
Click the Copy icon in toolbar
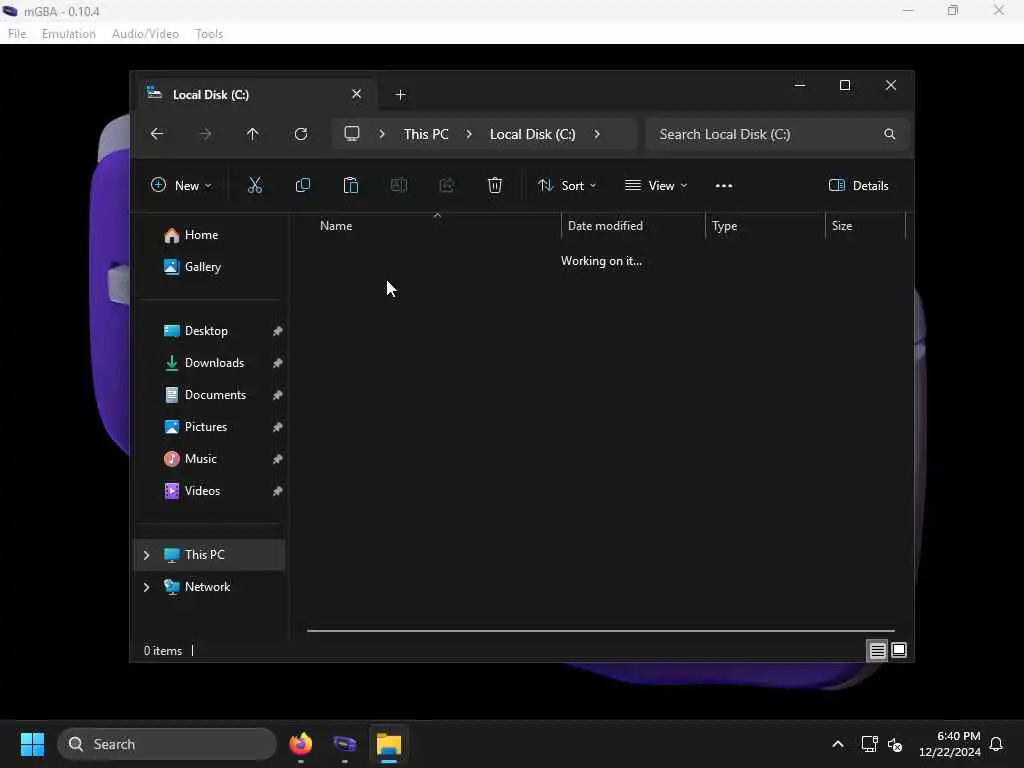(303, 185)
